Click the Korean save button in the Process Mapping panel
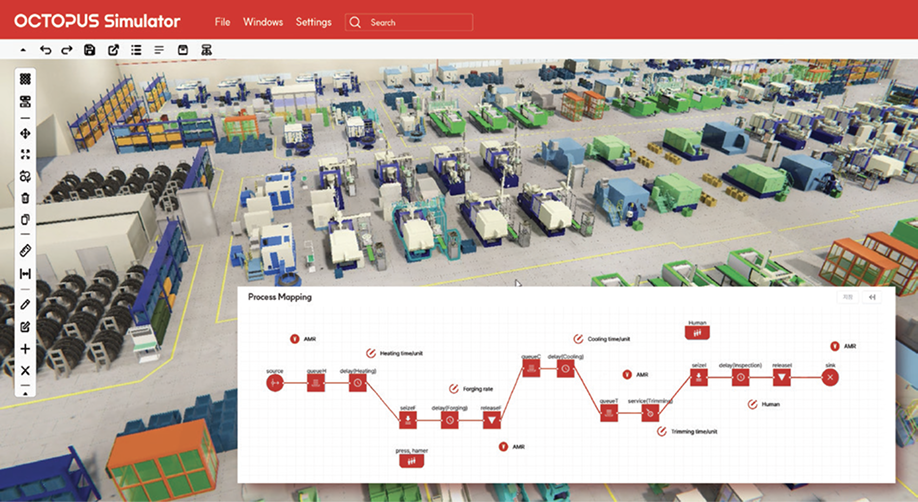The width and height of the screenshot is (918, 502). [x=848, y=297]
